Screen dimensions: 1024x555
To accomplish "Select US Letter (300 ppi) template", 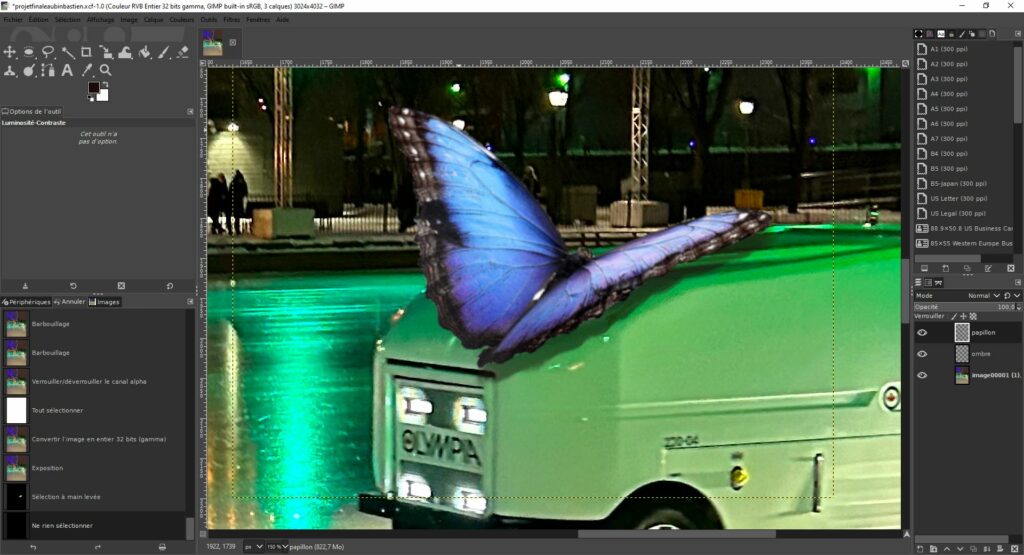I will (957, 199).
